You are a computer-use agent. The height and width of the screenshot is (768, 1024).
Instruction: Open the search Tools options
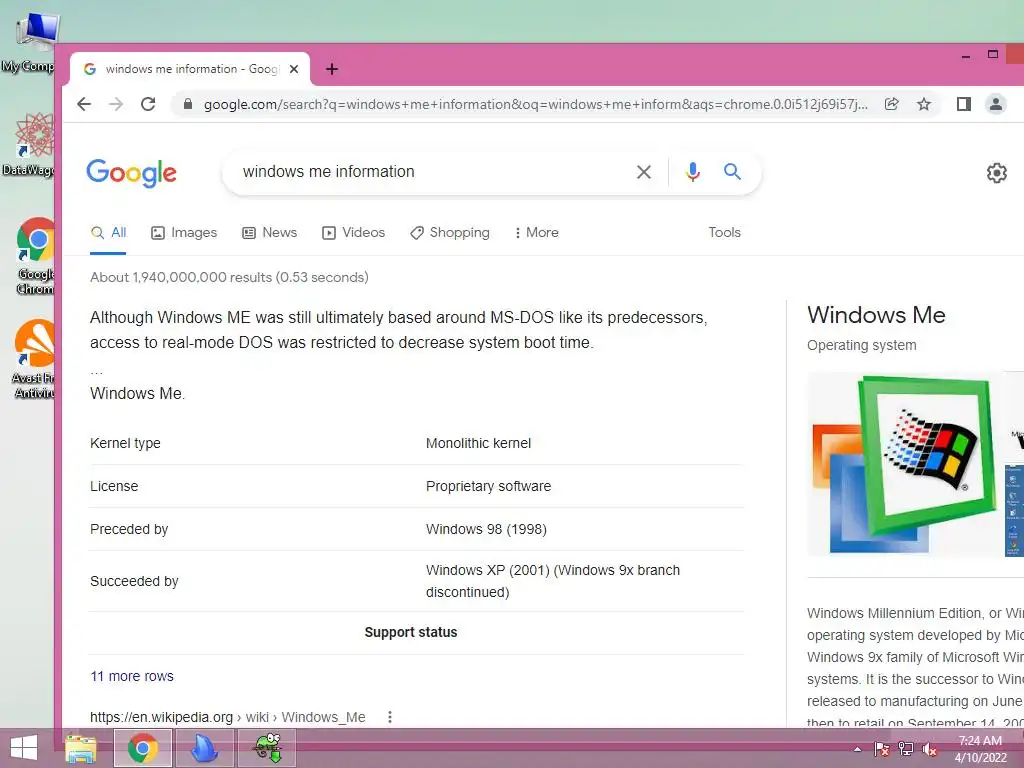[724, 232]
